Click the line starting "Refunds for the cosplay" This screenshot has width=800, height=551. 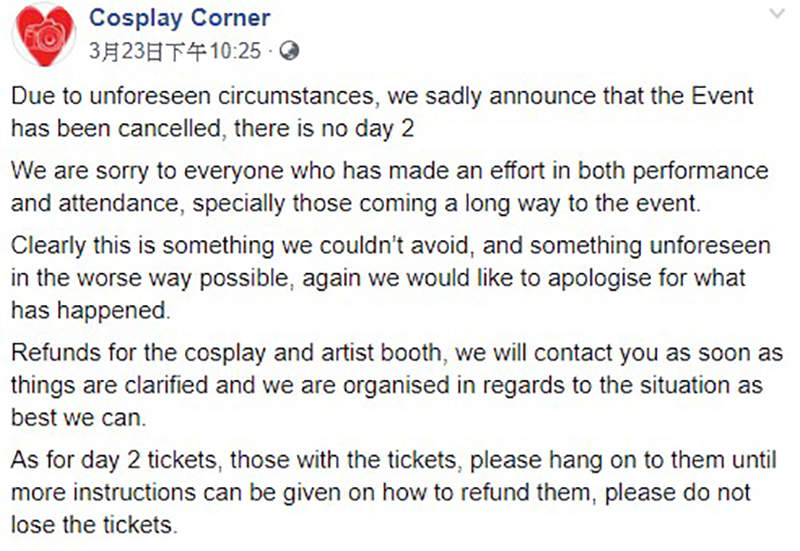(397, 355)
